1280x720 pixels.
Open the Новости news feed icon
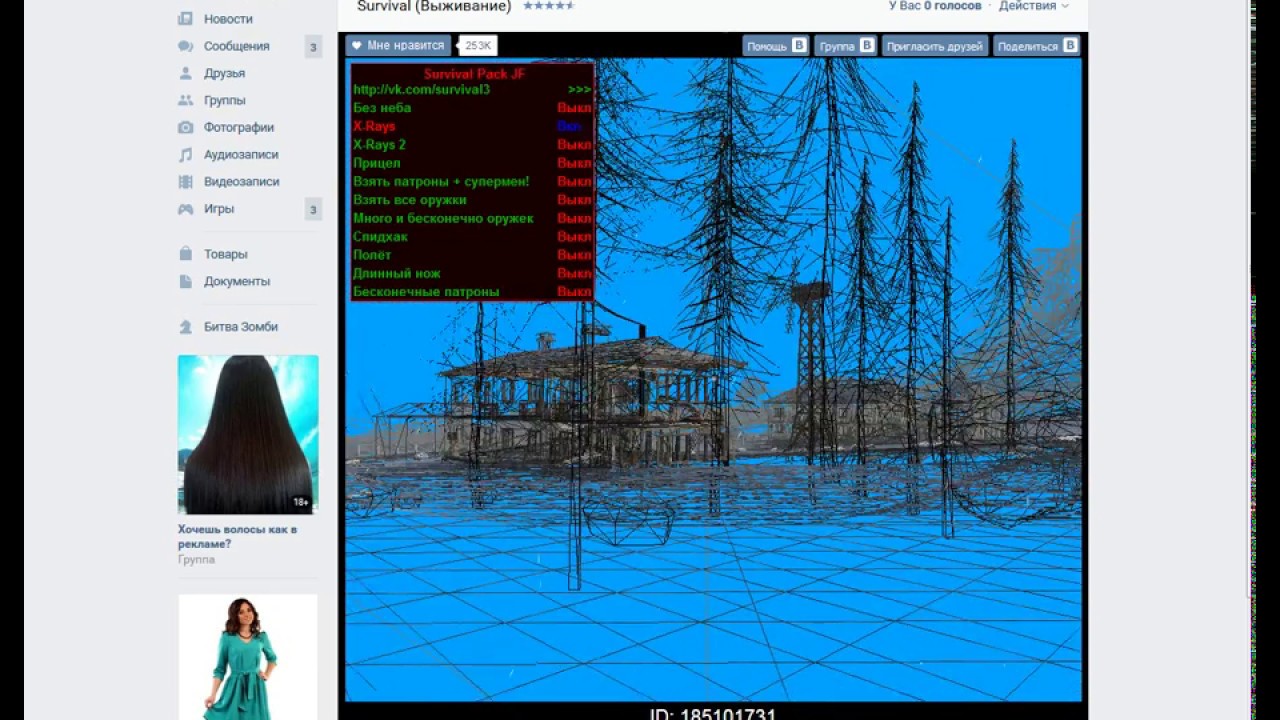pos(185,19)
